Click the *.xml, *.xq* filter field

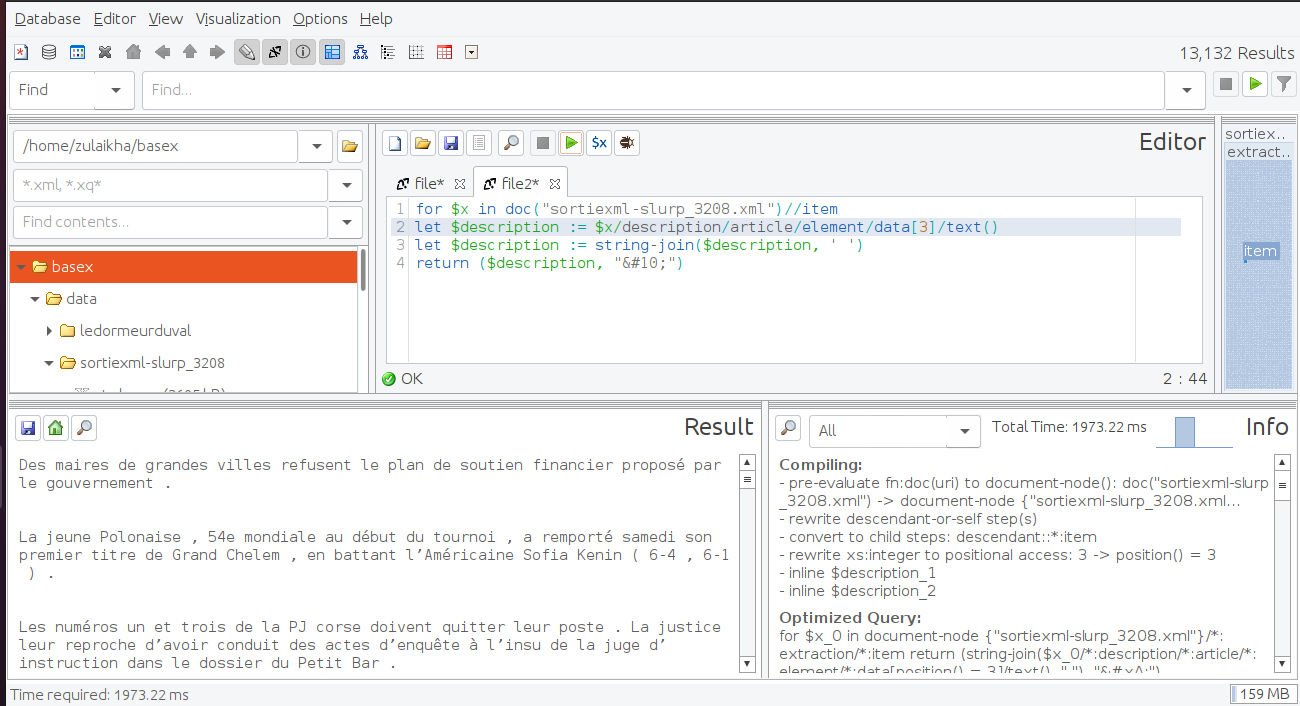(x=170, y=186)
